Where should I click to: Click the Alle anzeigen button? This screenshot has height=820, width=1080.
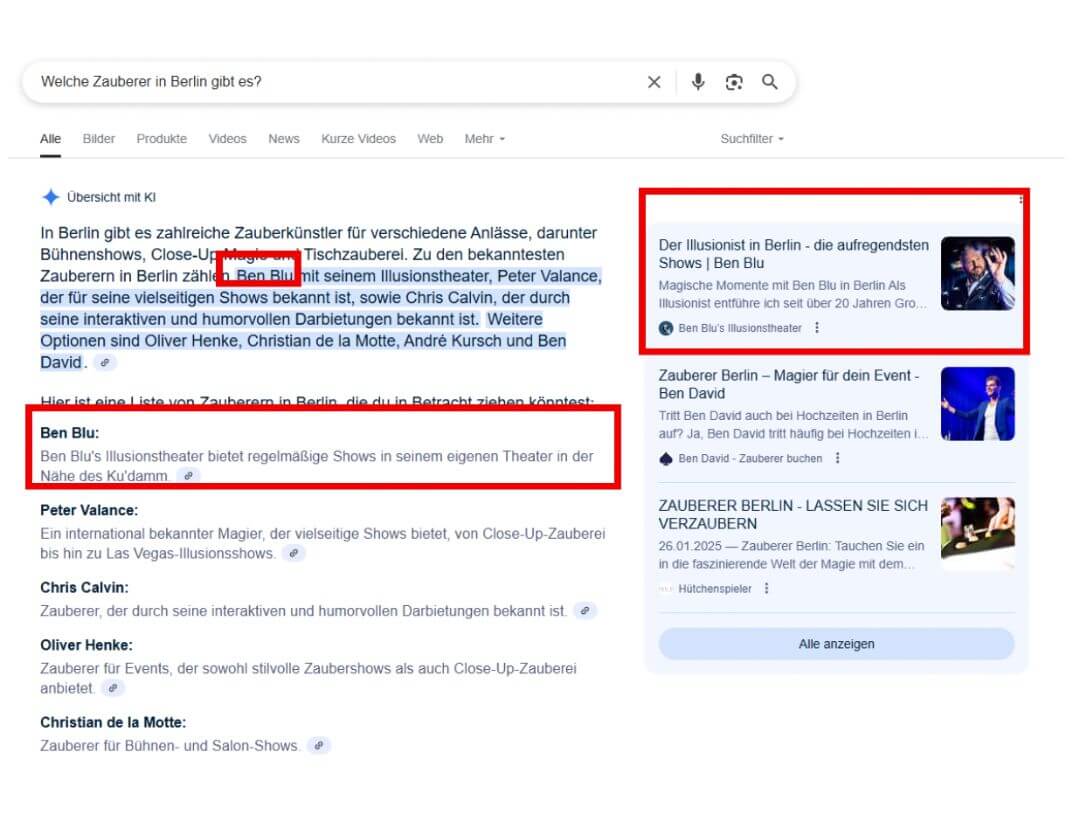coord(836,644)
